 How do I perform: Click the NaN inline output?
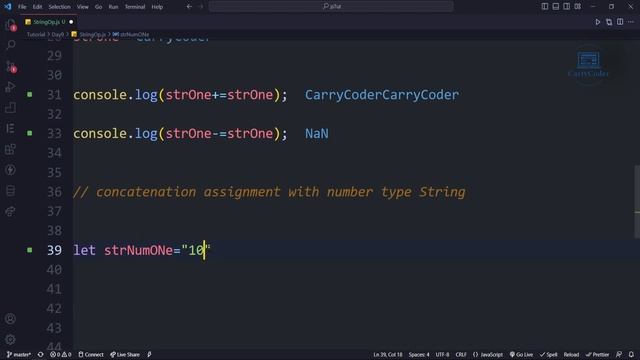tap(317, 133)
